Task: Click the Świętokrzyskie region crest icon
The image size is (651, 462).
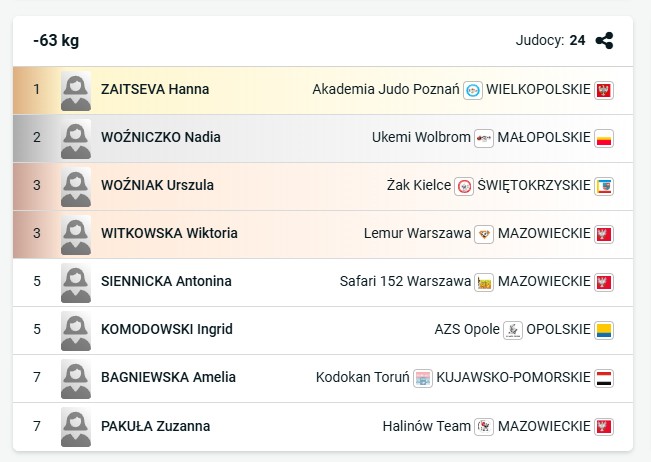Action: [x=603, y=186]
